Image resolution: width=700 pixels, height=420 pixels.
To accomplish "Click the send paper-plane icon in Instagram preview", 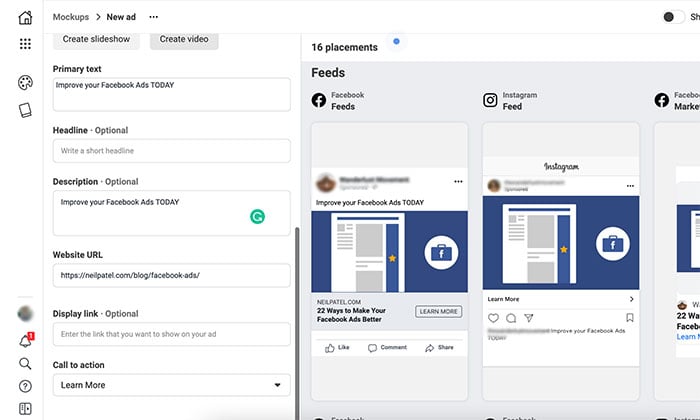I will [x=529, y=318].
